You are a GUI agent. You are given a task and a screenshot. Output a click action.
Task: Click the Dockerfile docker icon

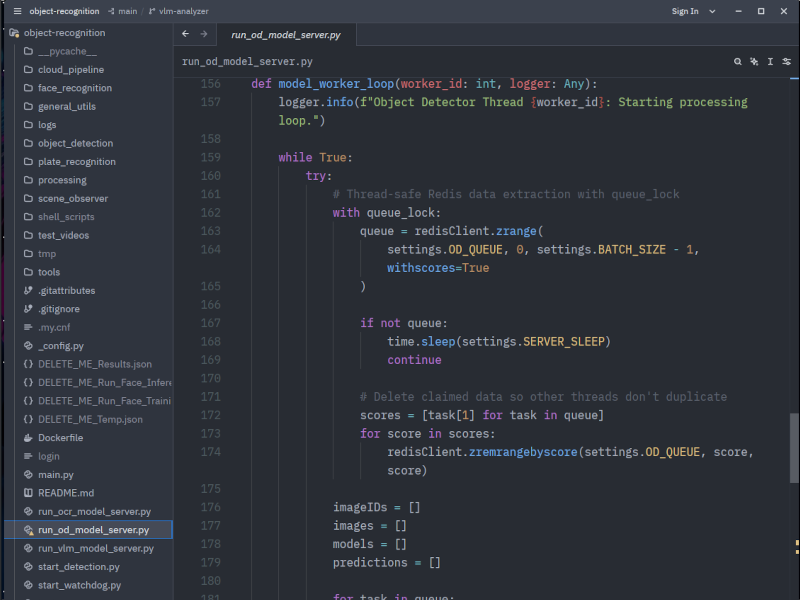click(29, 437)
